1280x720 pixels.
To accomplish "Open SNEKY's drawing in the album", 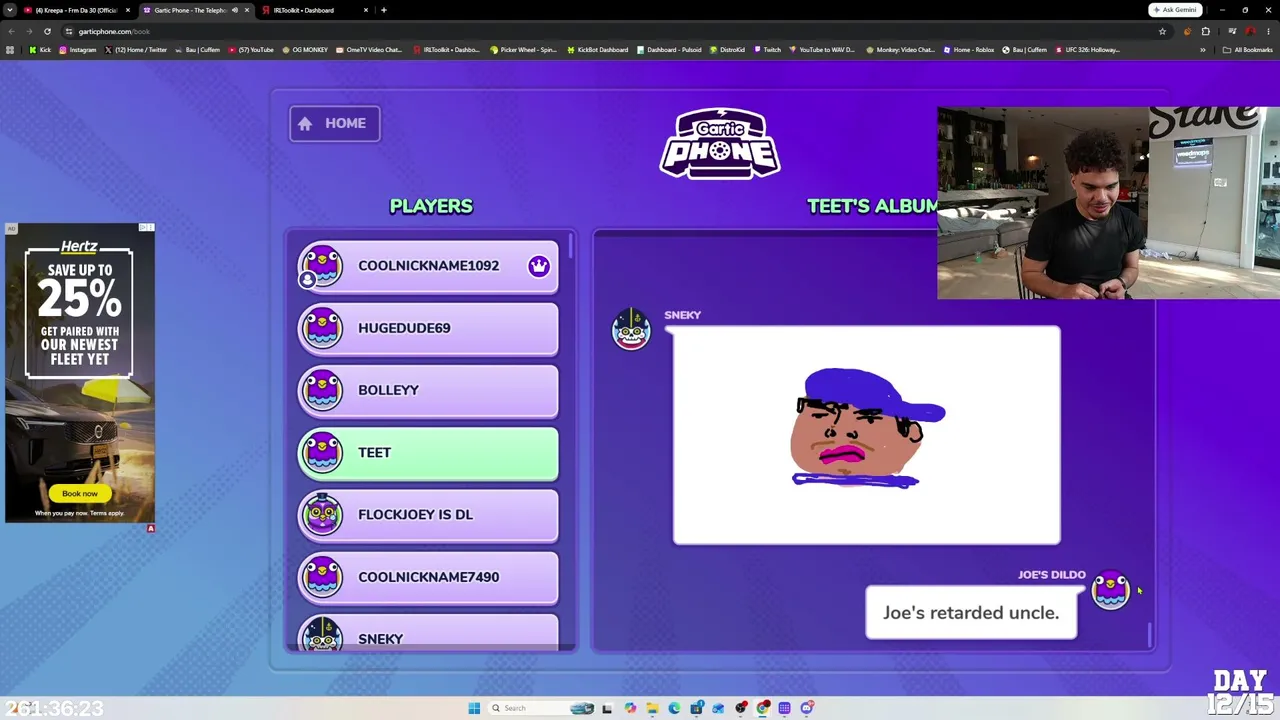I will click(866, 436).
